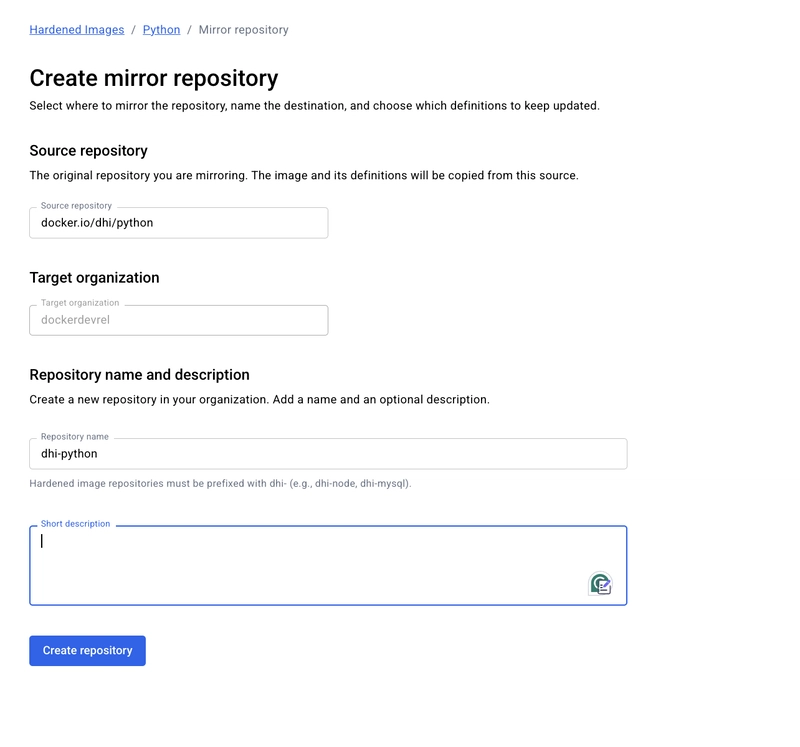Click the Target organization section heading
This screenshot has height=747, width=800.
point(94,278)
